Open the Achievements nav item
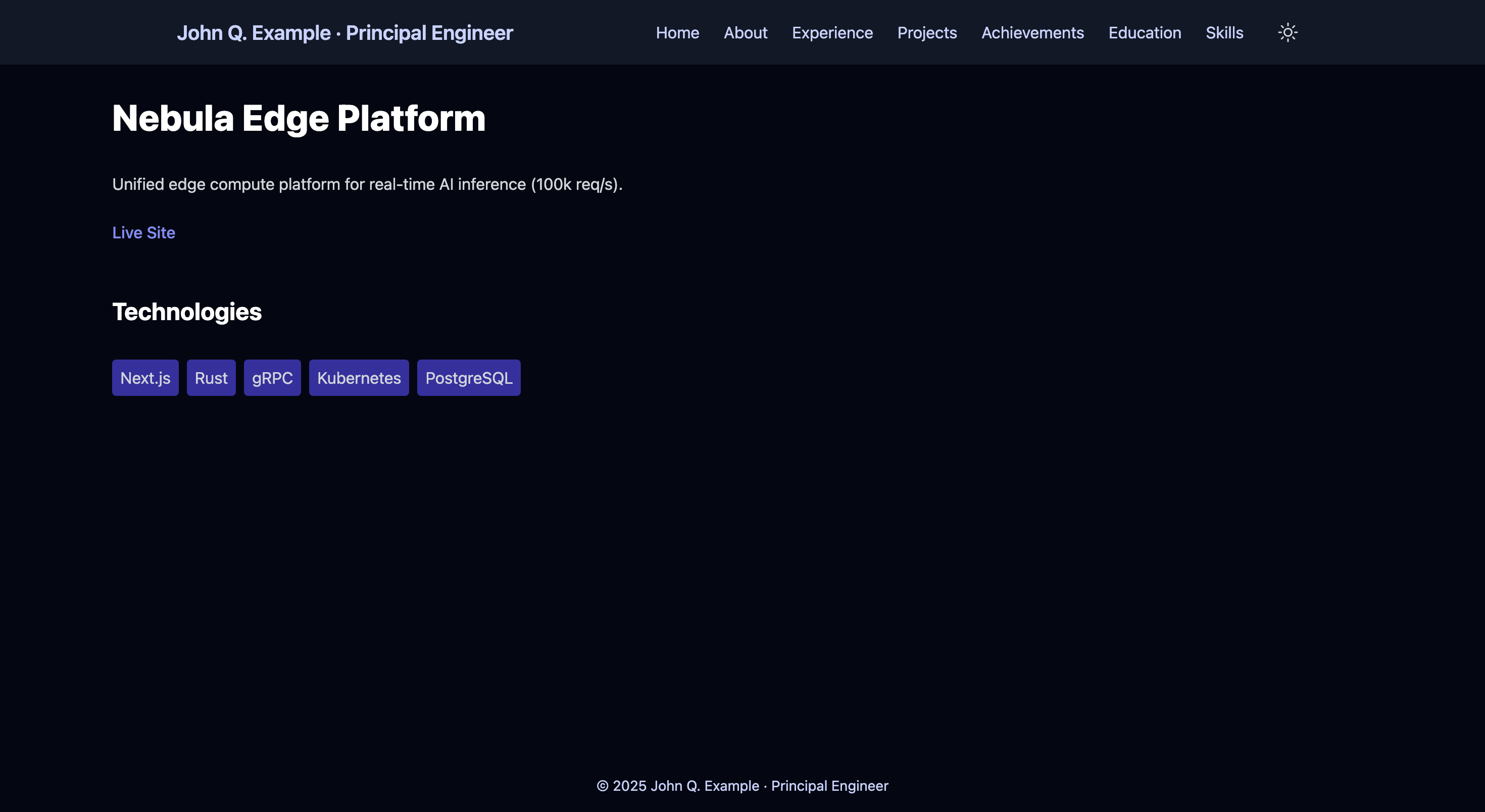Screen dimensions: 1485x812 tap(1032, 33)
